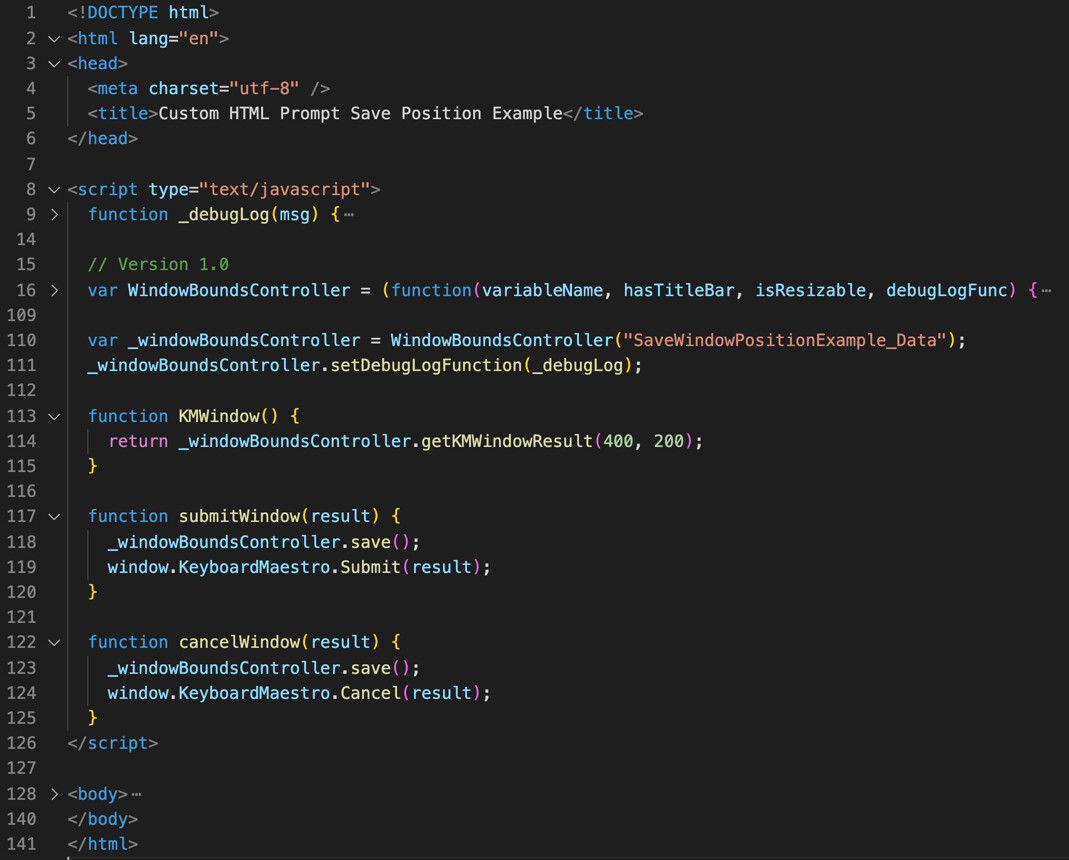Click the KeyboardMaestro.Submit call
The width and height of the screenshot is (1069, 860).
point(290,567)
